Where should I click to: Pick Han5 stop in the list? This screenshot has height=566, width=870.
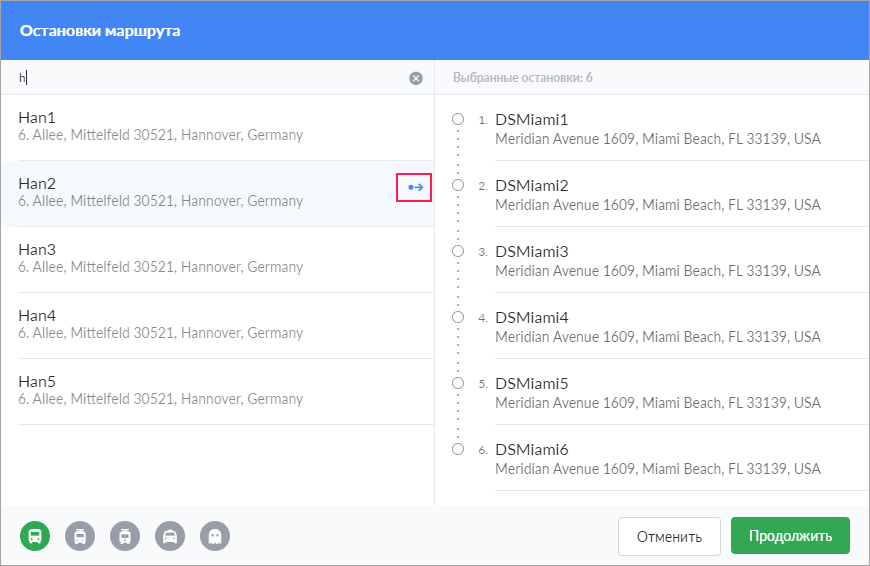pos(218,392)
